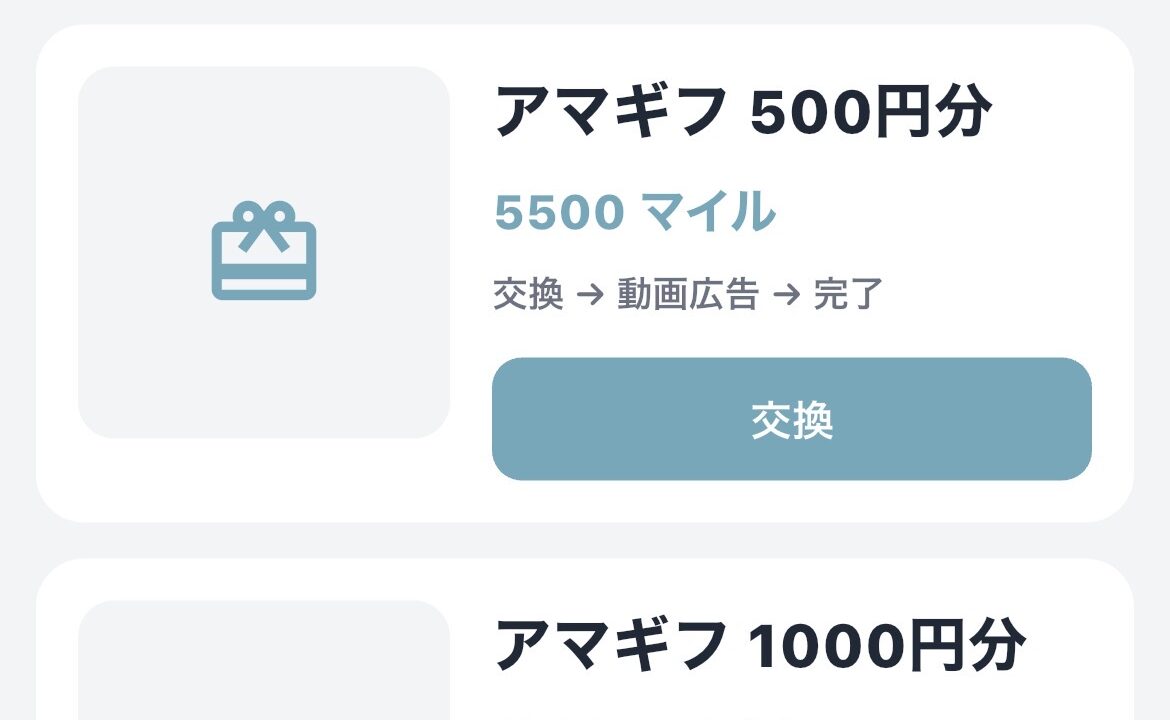Tap the first arrow in the exchange steps
The image size is (1170, 720).
pyautogui.click(x=590, y=295)
